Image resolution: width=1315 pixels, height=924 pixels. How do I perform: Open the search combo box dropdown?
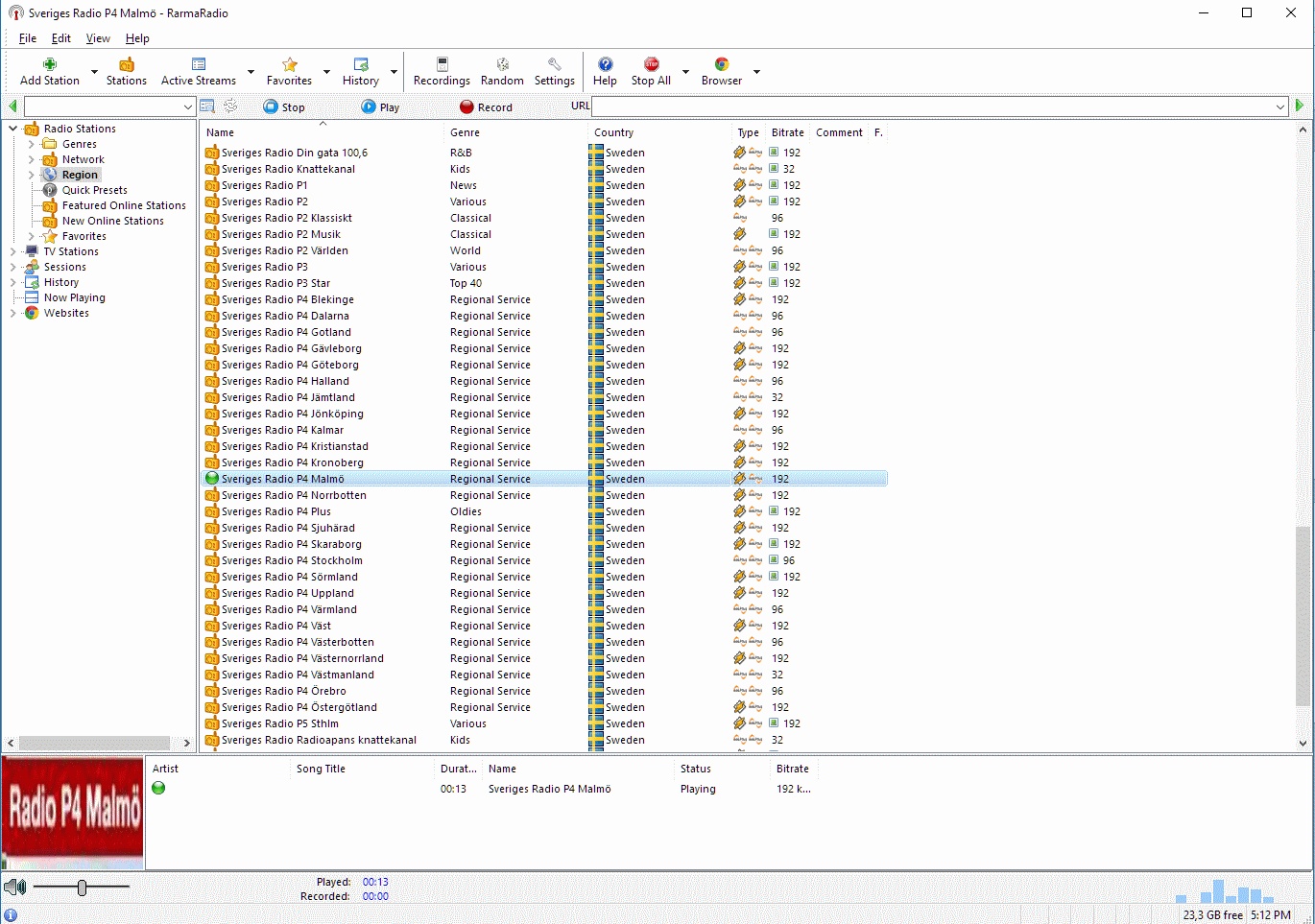pos(188,107)
